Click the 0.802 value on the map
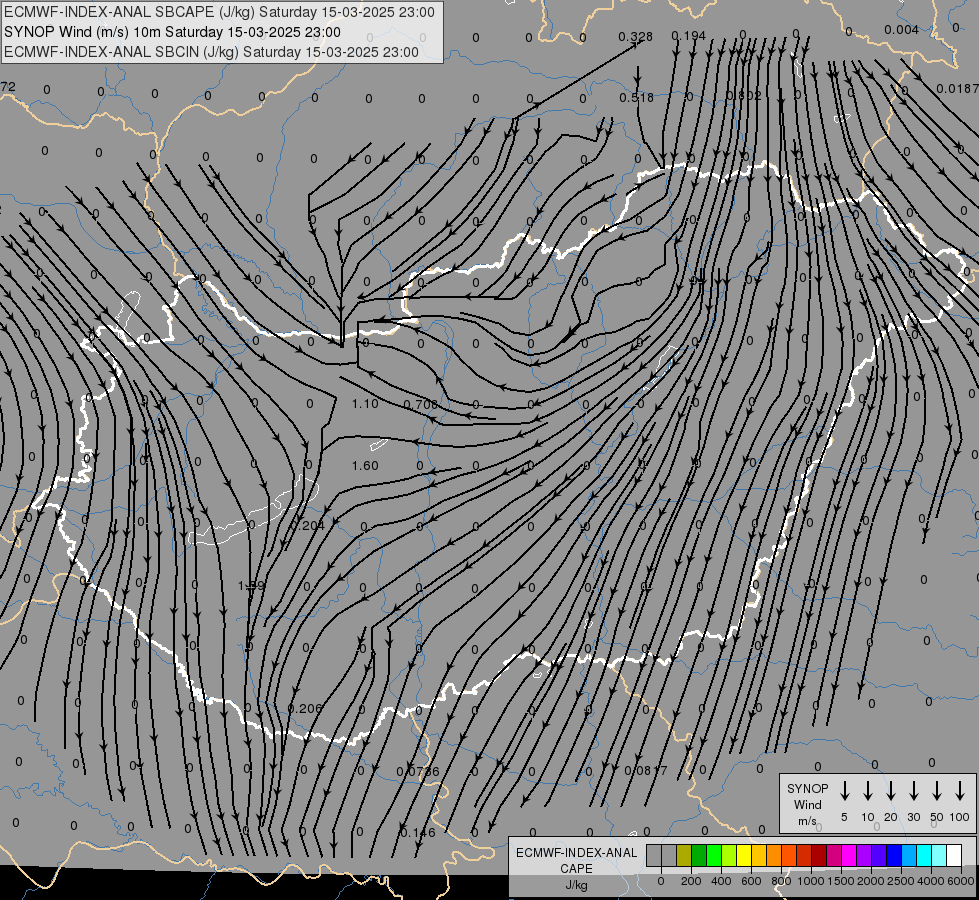Image resolution: width=979 pixels, height=900 pixels. [x=744, y=96]
